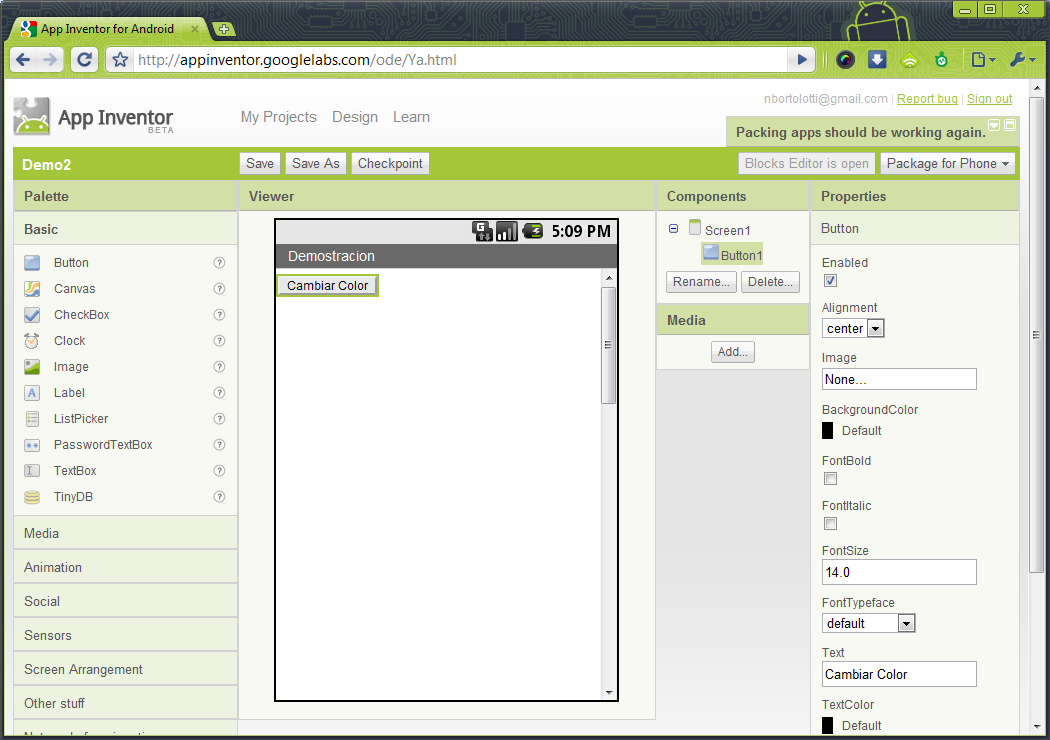Click the Report bug link
Screen dimensions: 1050x740
[927, 98]
